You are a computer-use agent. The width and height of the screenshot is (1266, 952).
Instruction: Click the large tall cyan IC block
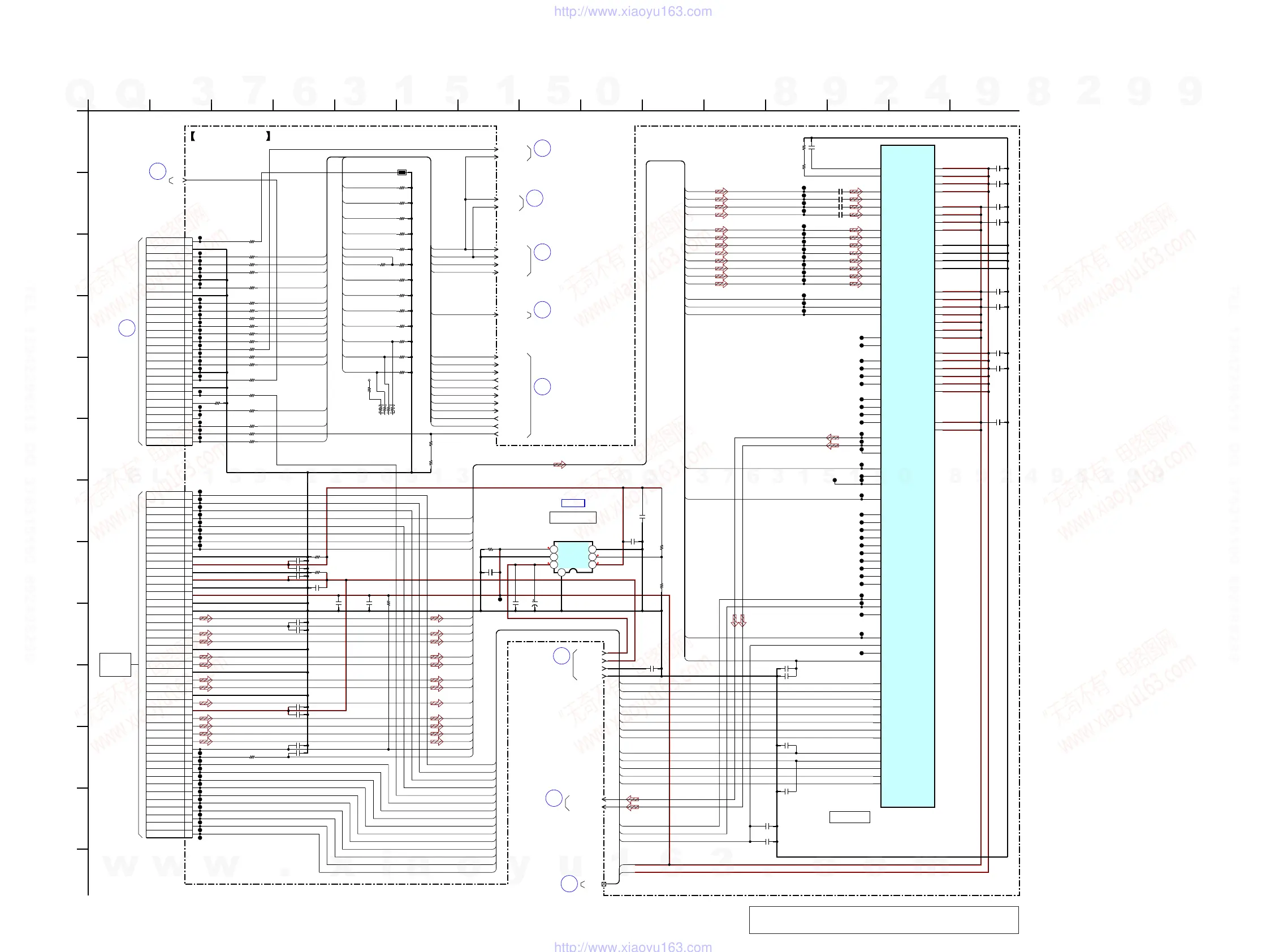pyautogui.click(x=907, y=475)
